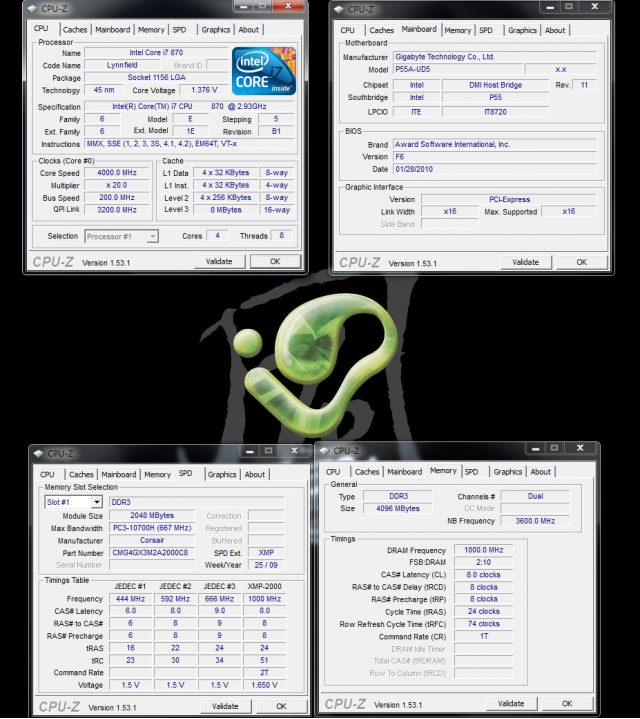
Task: Show Graphics tab in the Memory window
Action: [x=508, y=472]
